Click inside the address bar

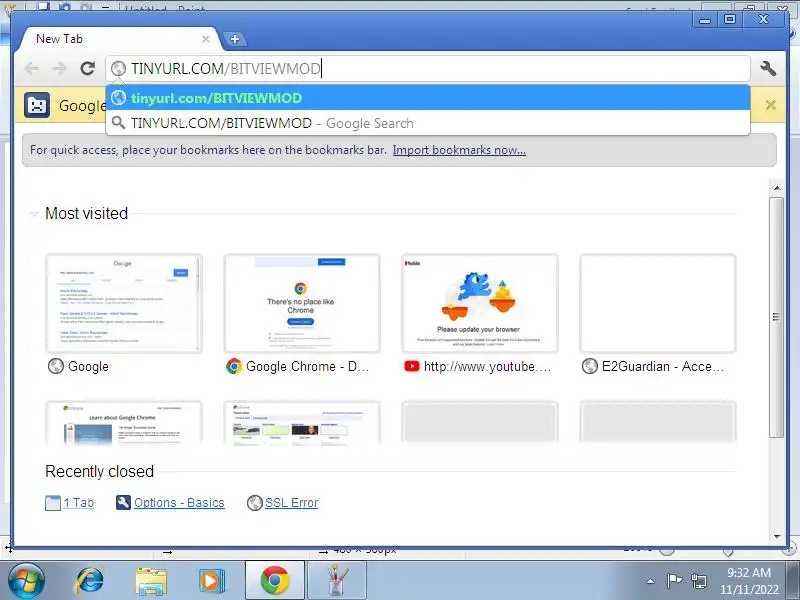(428, 68)
